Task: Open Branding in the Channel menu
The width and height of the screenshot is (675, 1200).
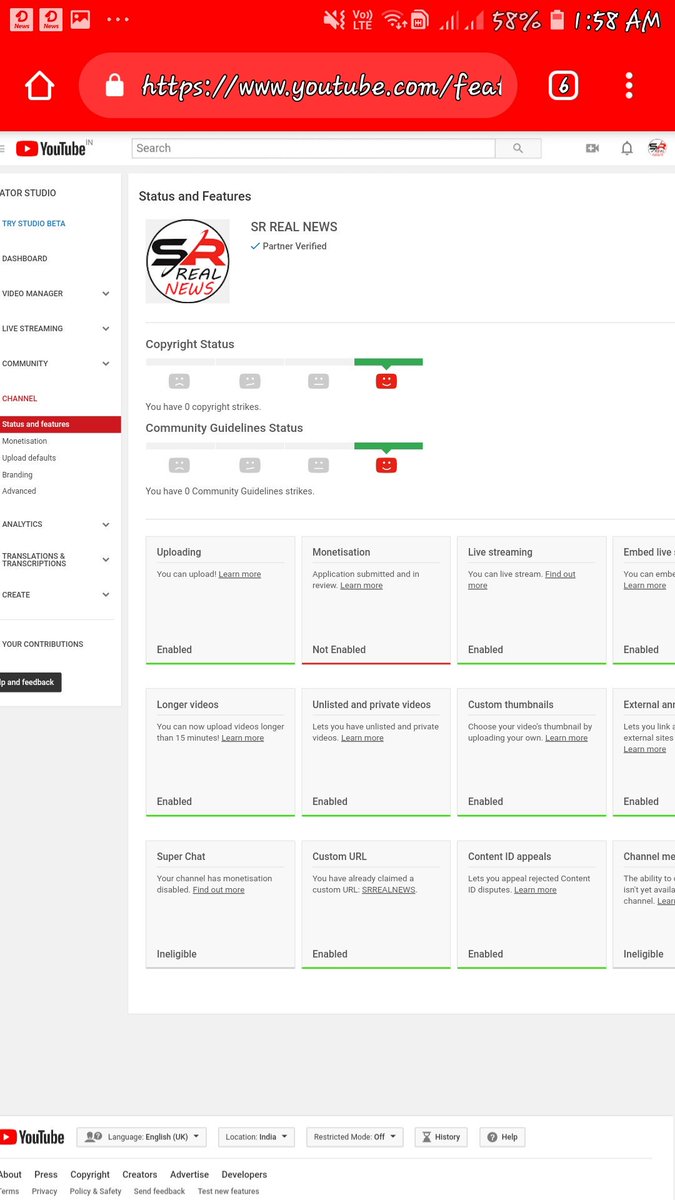Action: click(17, 475)
